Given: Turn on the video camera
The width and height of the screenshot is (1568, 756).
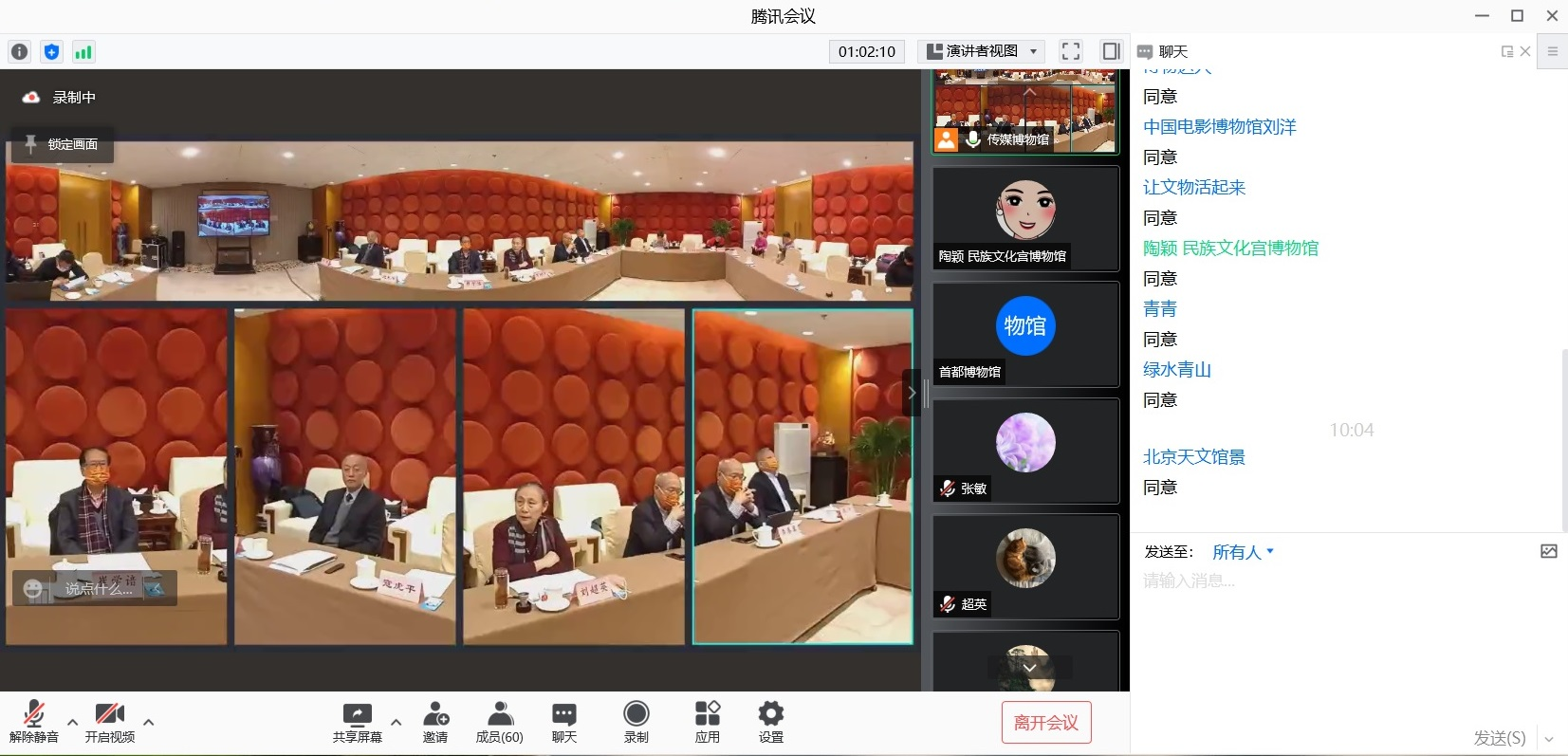Looking at the screenshot, I should (109, 722).
